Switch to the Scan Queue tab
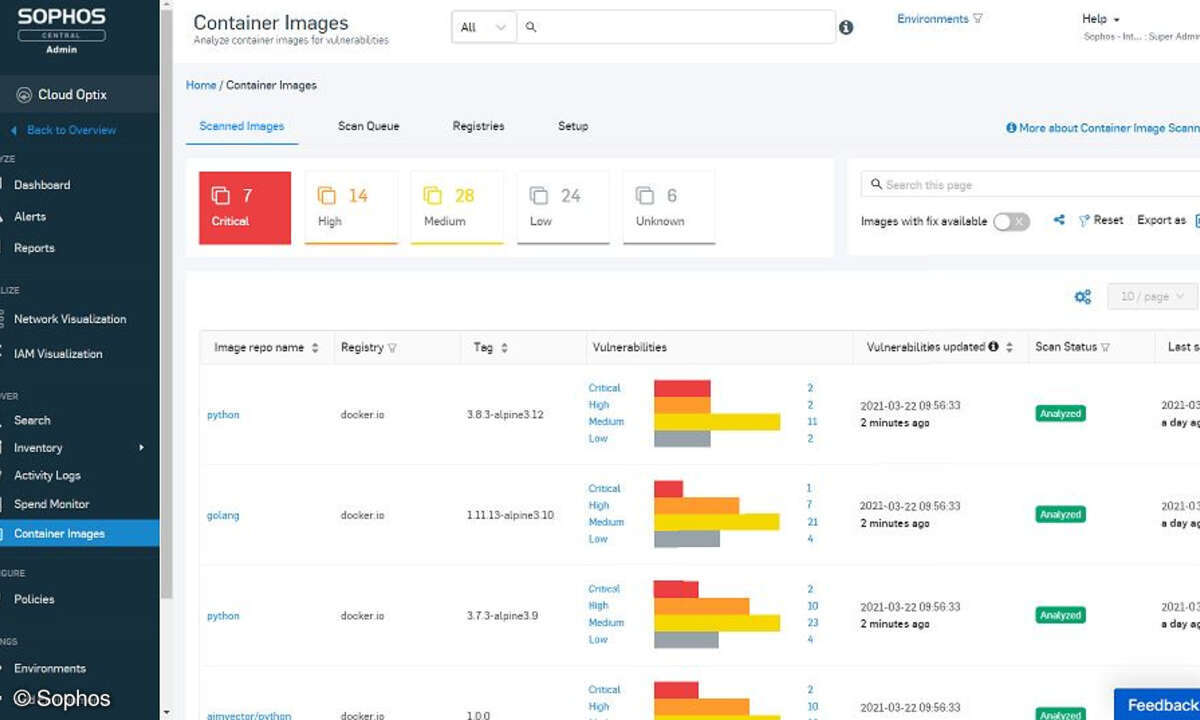This screenshot has width=1200, height=720. tap(368, 127)
